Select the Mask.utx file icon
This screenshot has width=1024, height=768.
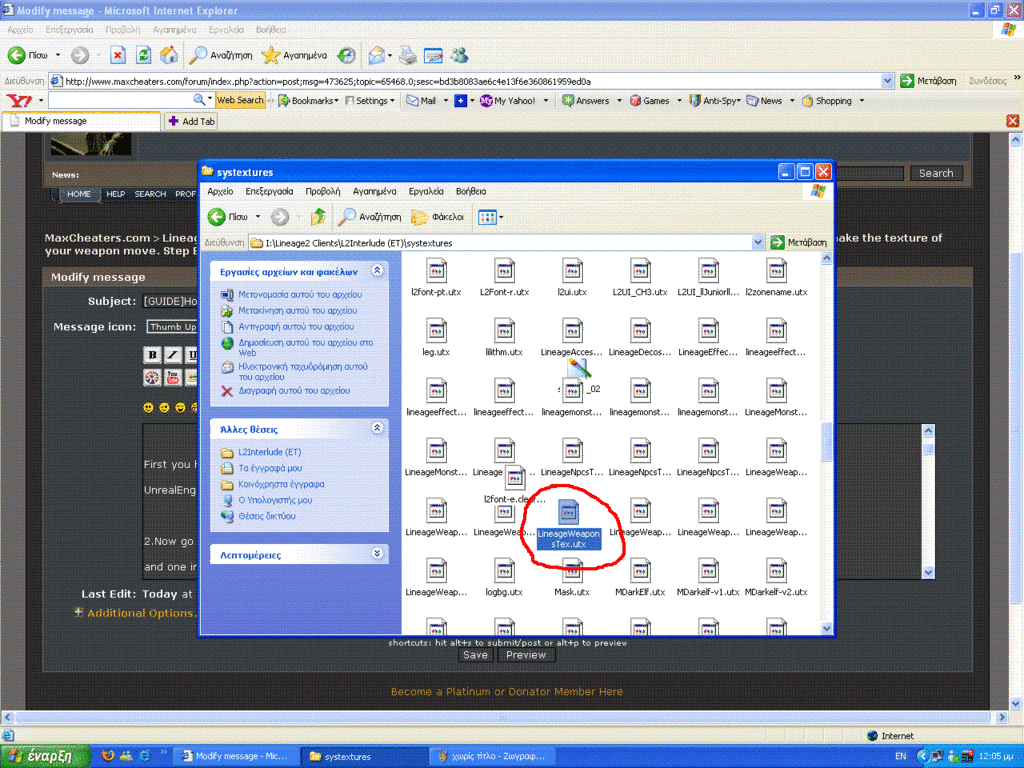(x=572, y=571)
